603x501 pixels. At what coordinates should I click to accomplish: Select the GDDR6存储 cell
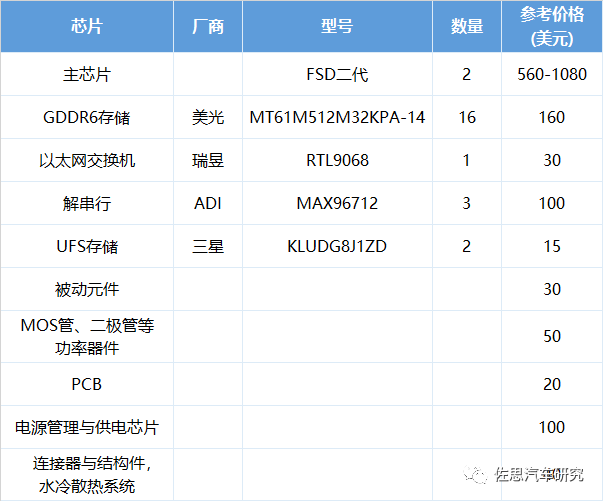click(87, 117)
